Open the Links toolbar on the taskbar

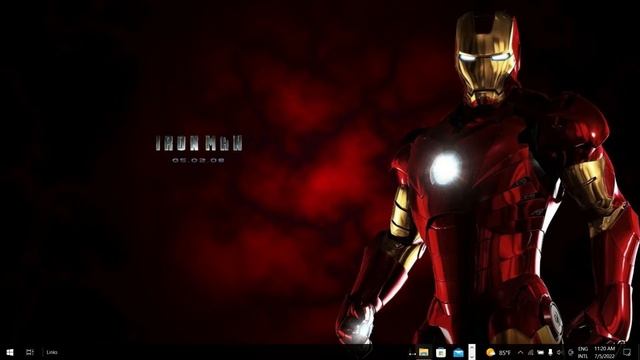[52, 352]
